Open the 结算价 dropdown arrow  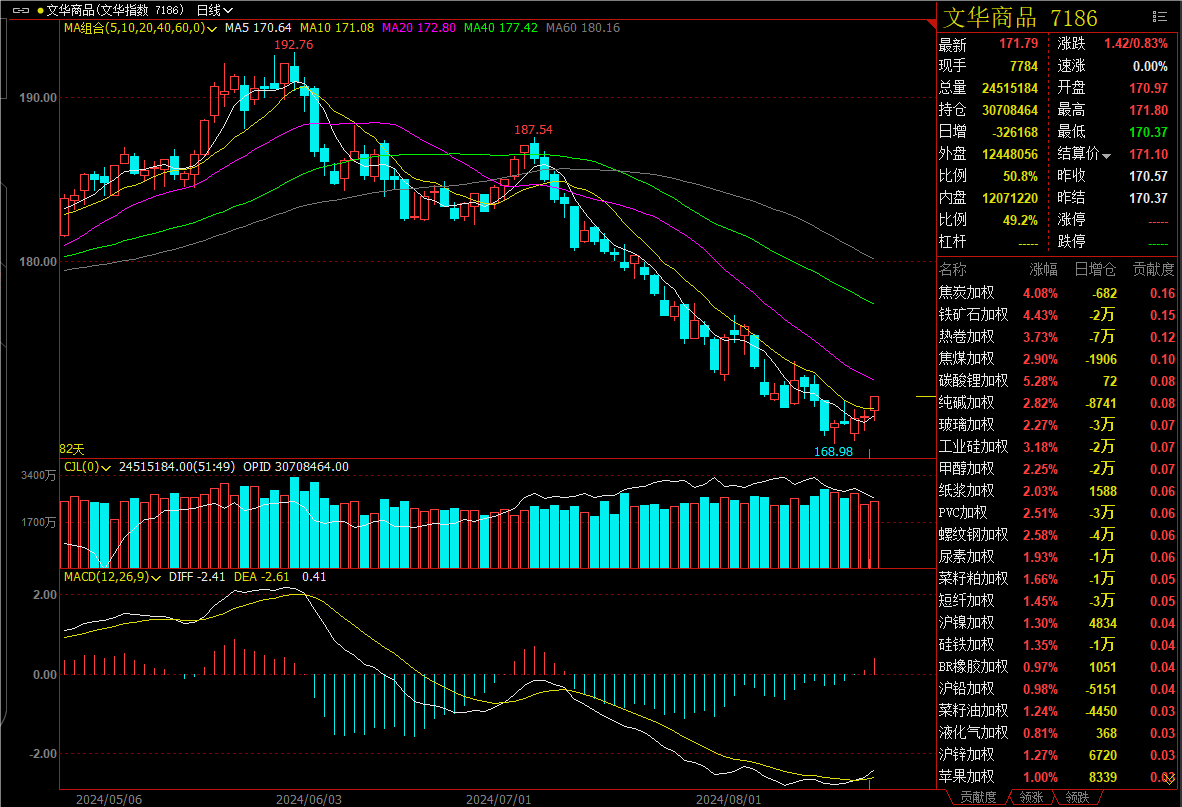click(x=1107, y=156)
